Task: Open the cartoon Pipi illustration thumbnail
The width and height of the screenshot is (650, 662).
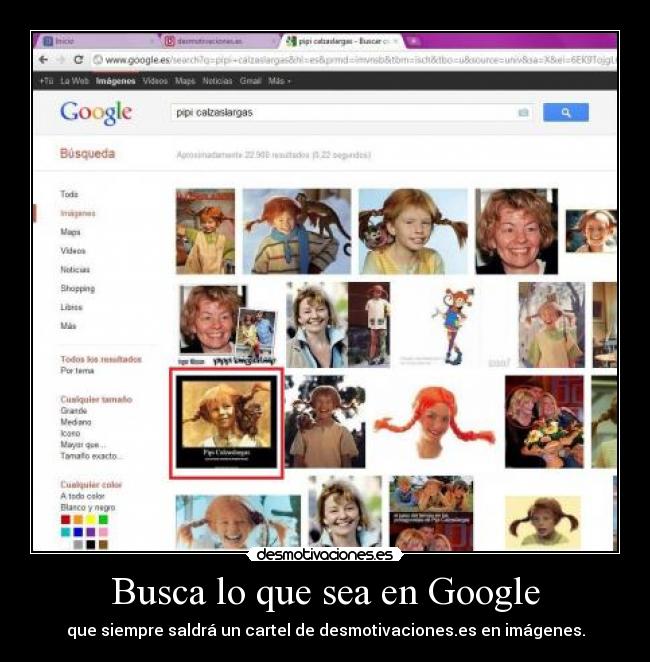Action: click(x=453, y=325)
